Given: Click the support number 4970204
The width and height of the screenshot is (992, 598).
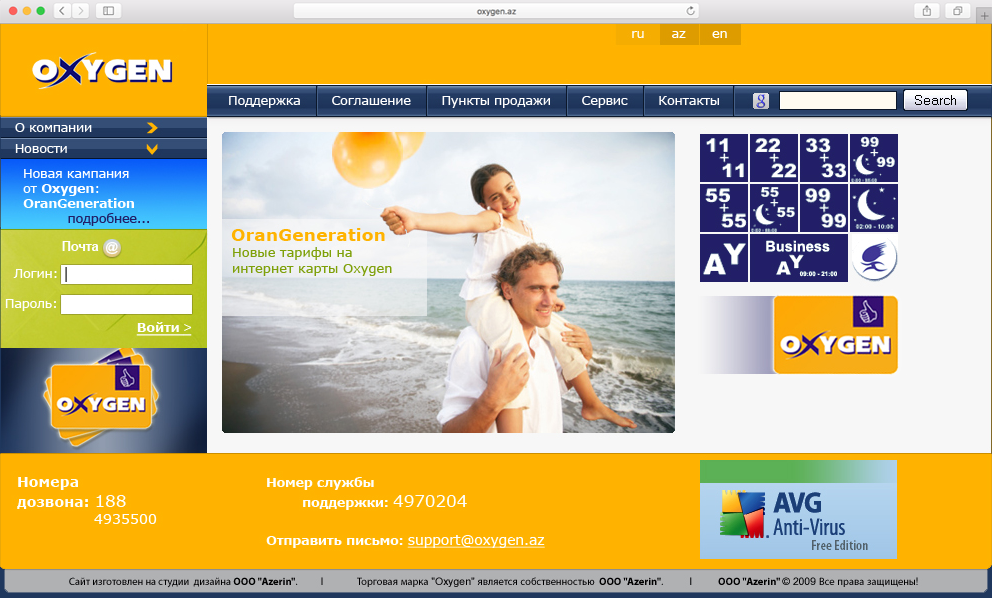Looking at the screenshot, I should coord(430,502).
